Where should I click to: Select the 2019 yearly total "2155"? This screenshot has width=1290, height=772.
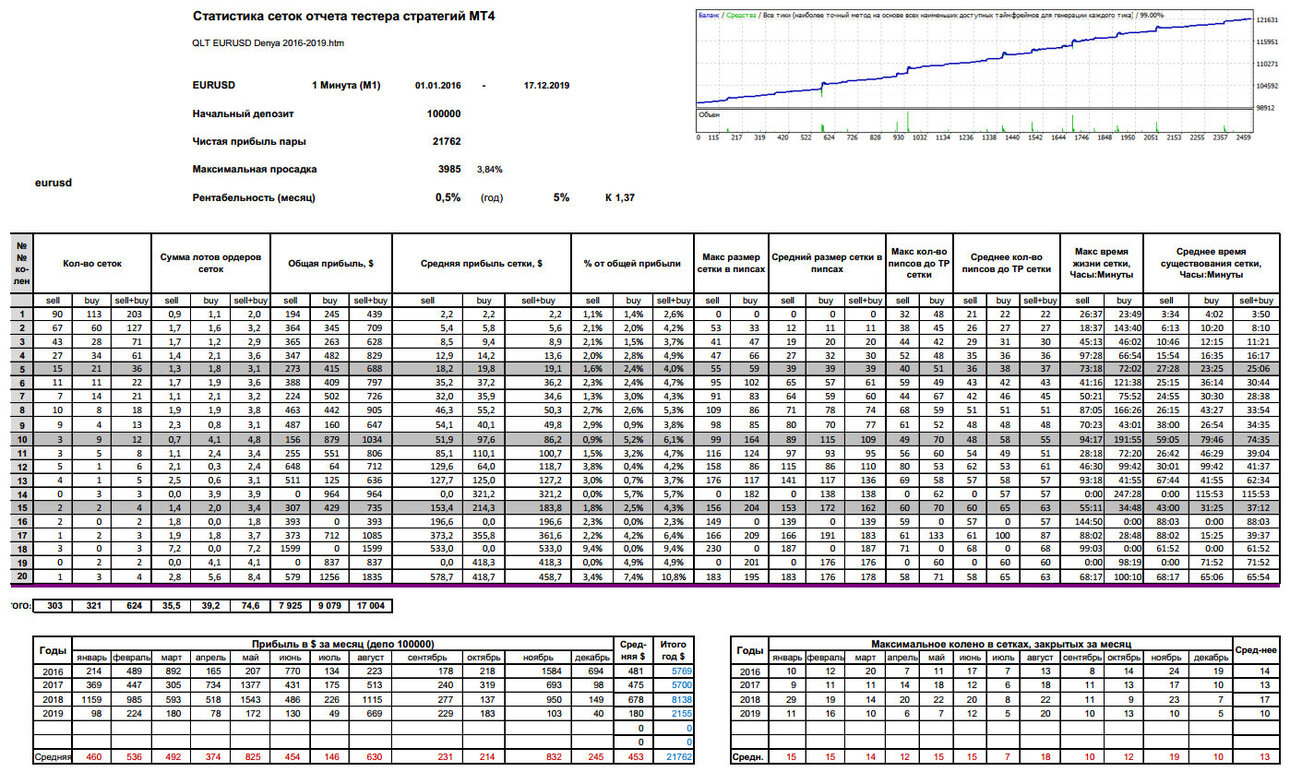pyautogui.click(x=679, y=713)
